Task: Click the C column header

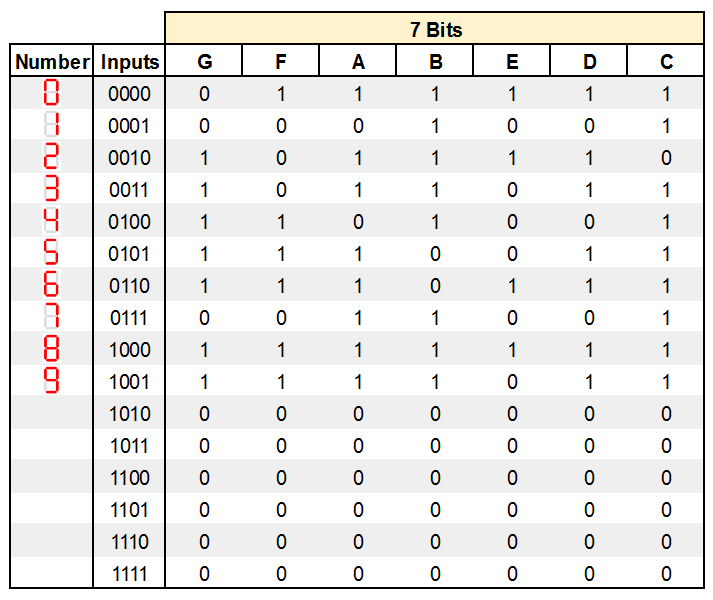Action: tap(667, 62)
